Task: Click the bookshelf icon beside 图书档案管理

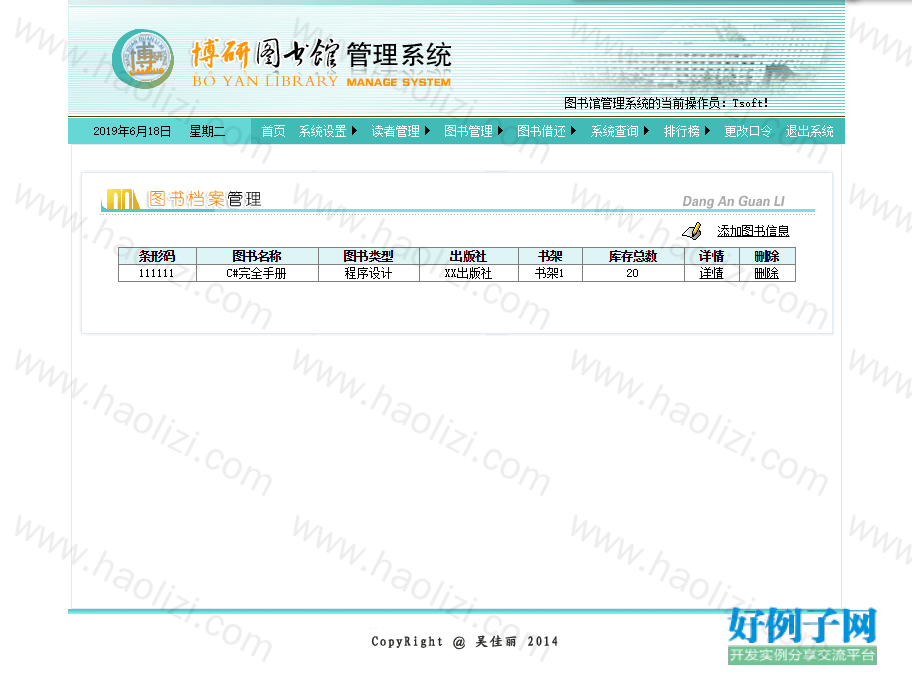Action: click(x=123, y=199)
